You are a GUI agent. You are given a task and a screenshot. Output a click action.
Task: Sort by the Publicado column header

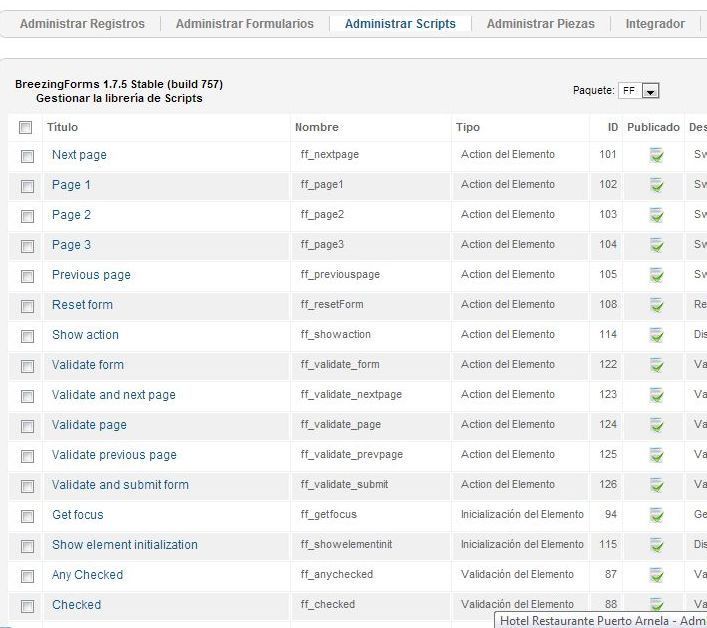tap(653, 127)
